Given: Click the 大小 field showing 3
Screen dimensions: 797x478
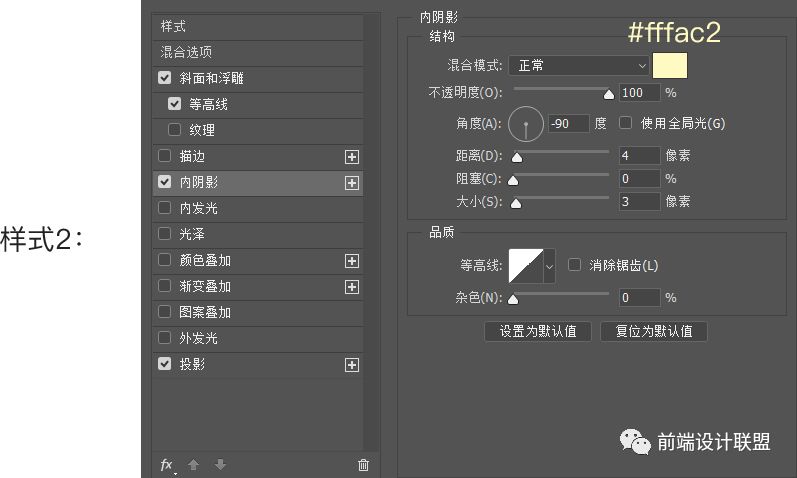Looking at the screenshot, I should pos(639,202).
